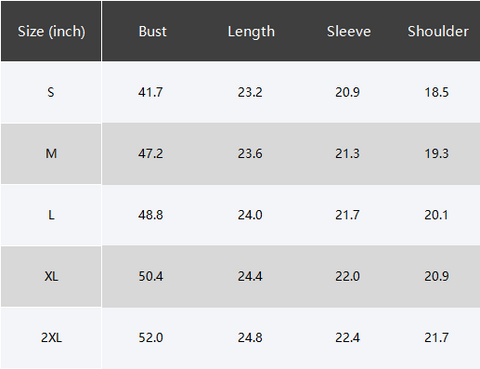Click the 24.0 length value
480x369 pixels.
tap(250, 215)
